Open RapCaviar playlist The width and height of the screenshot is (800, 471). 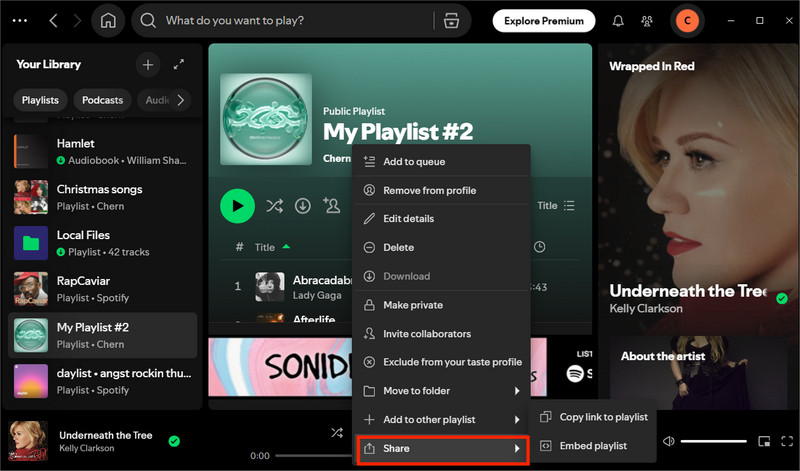point(103,289)
